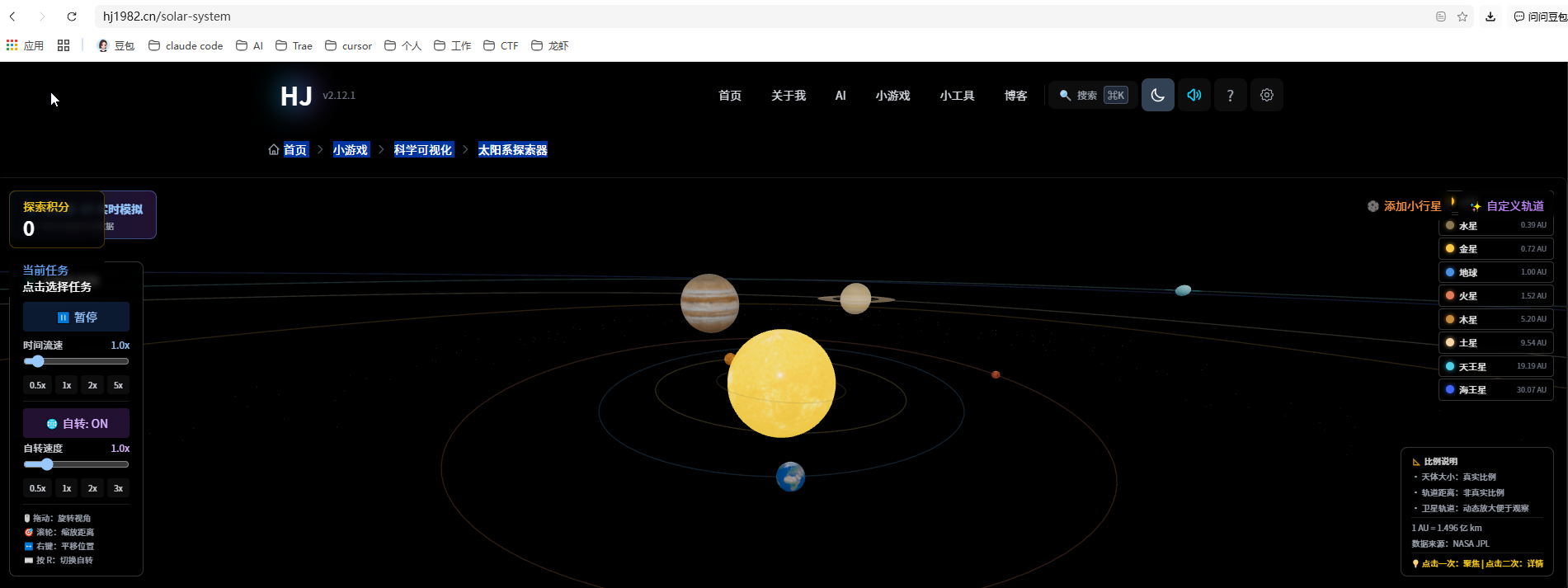Click the browser reload icon
Screen dimensions: 1568x588
(x=72, y=16)
